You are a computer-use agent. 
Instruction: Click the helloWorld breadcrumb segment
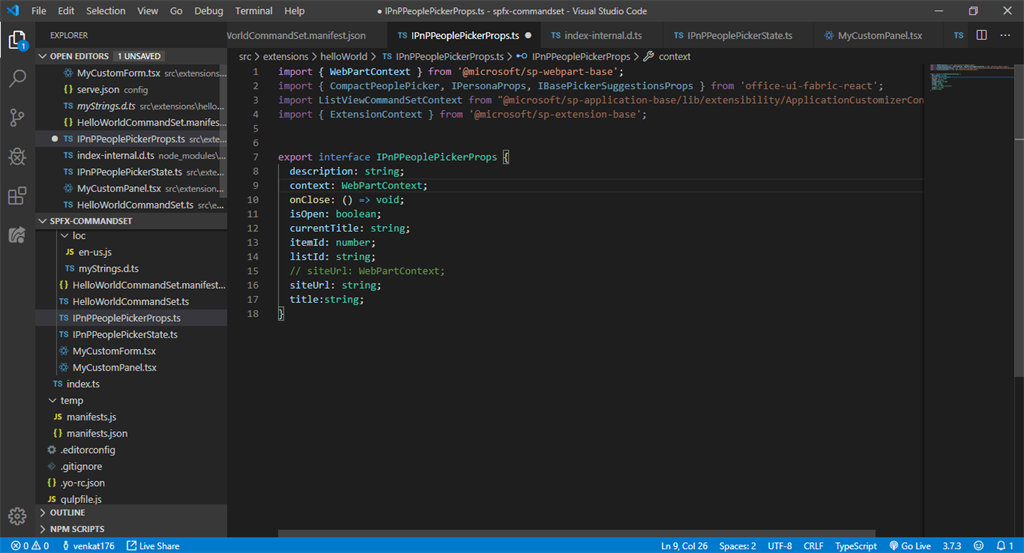344,57
